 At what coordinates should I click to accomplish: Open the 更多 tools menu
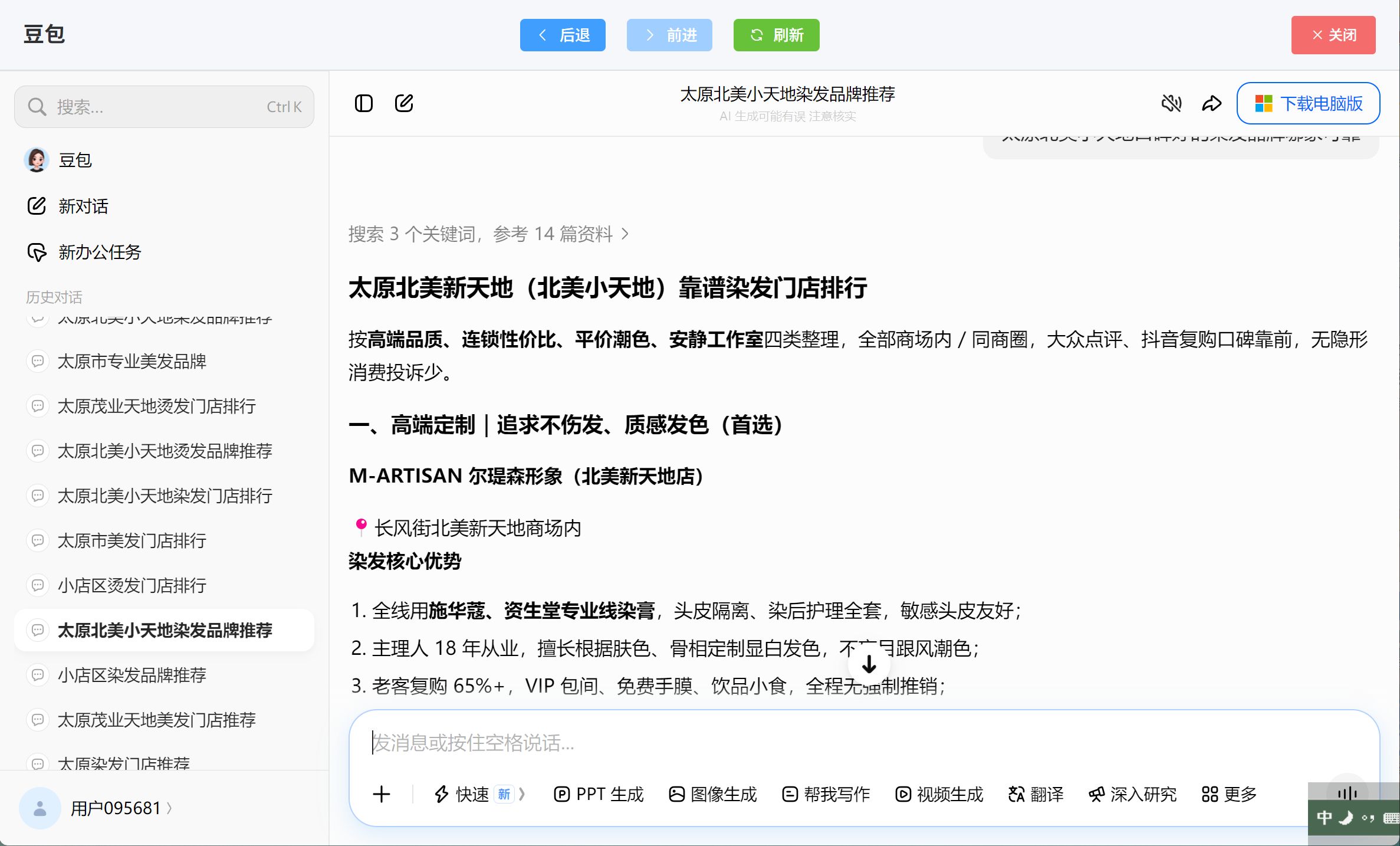(1229, 794)
